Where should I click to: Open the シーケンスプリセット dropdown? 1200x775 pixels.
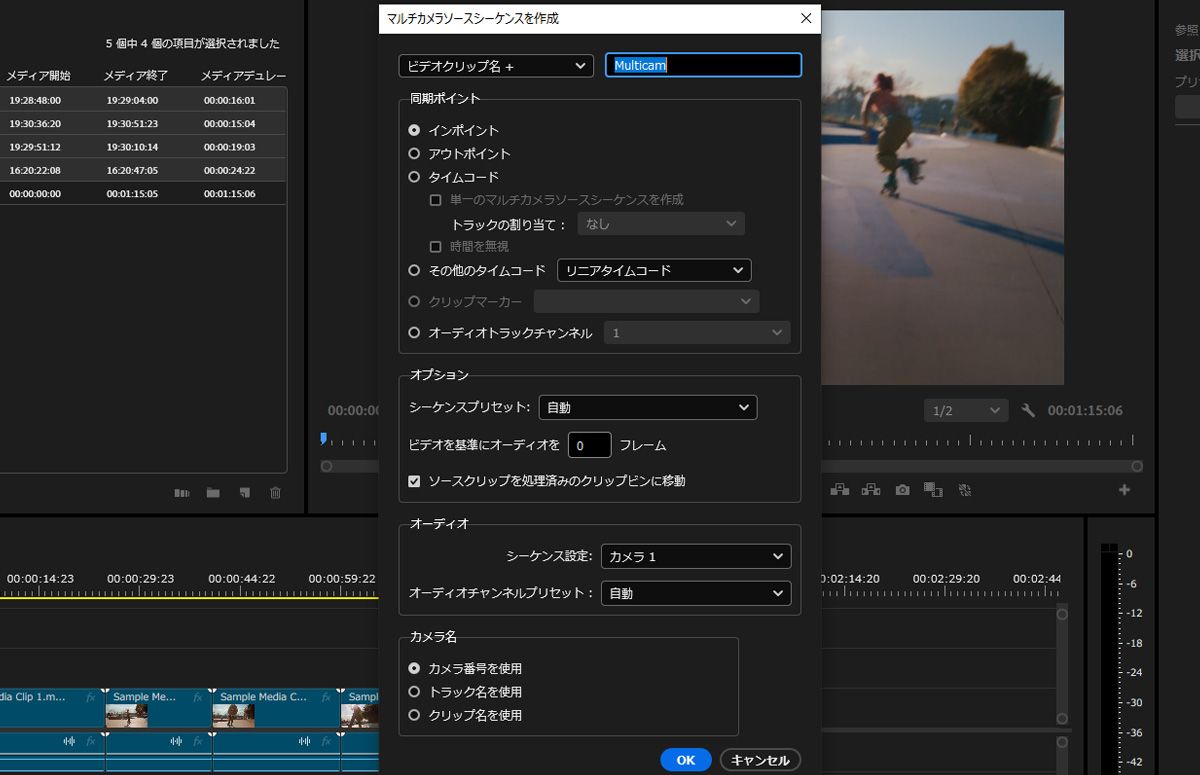pos(648,407)
